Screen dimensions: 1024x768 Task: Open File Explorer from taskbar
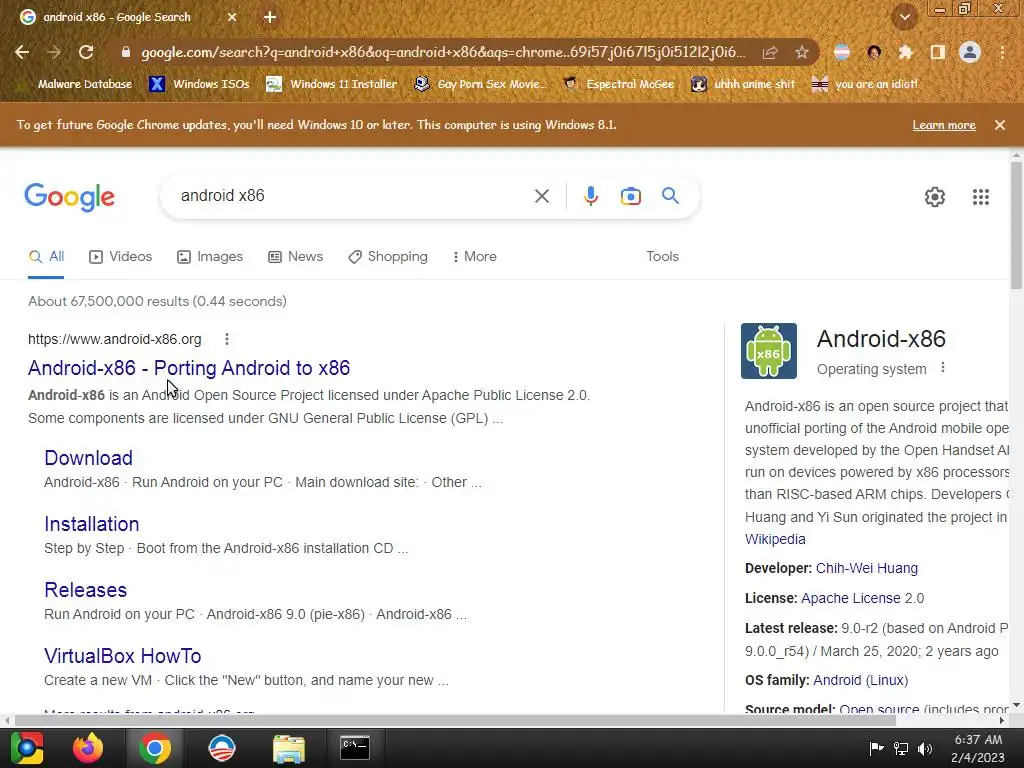[x=289, y=748]
